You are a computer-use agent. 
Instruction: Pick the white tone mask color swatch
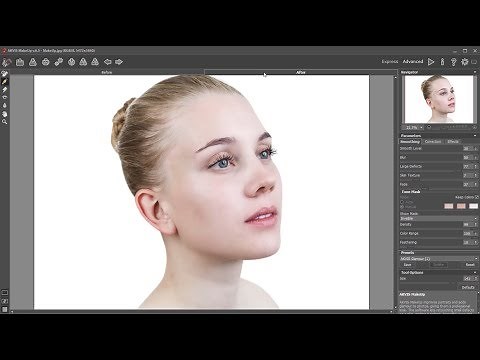click(473, 206)
